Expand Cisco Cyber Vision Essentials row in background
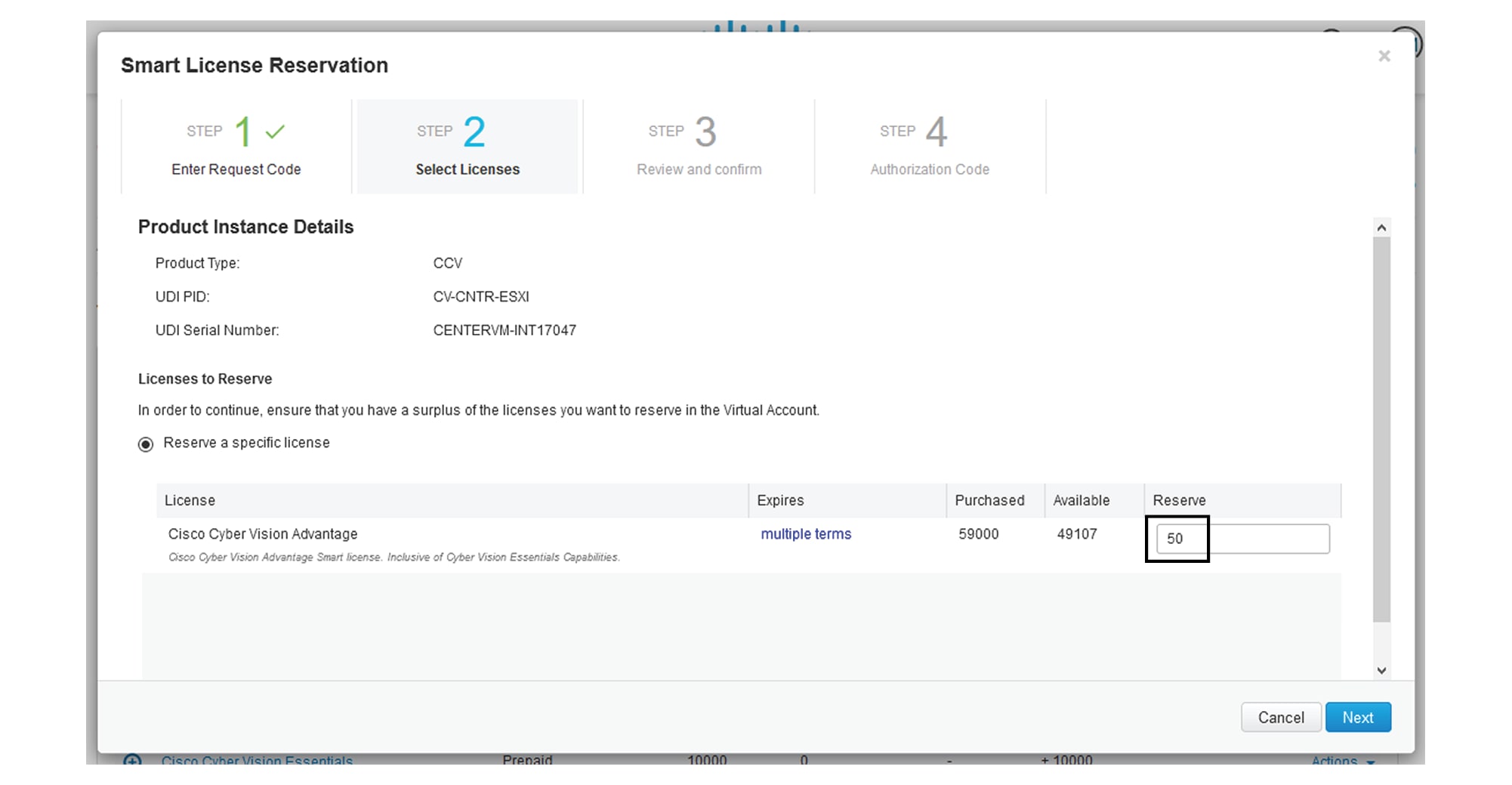The width and height of the screenshot is (1512, 785). [x=132, y=759]
